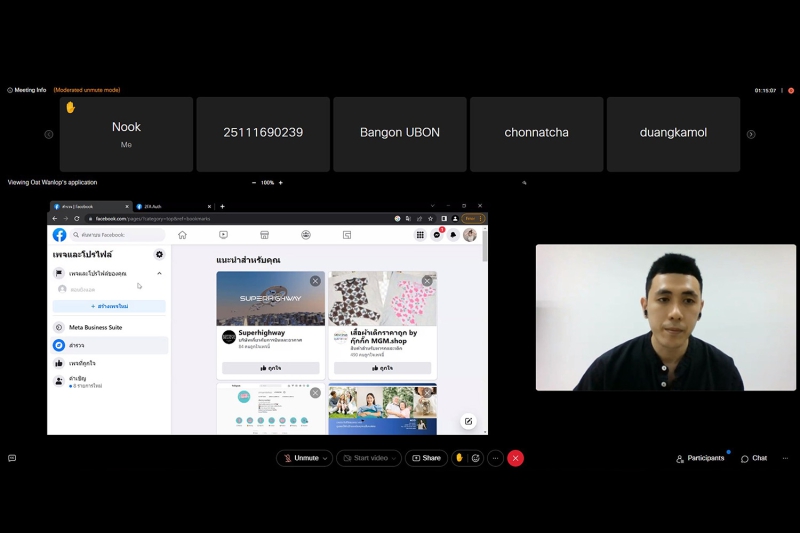Screen dimensions: 800x533
Task: Expand the audio options arrow beside Unmute
Action: click(x=326, y=458)
